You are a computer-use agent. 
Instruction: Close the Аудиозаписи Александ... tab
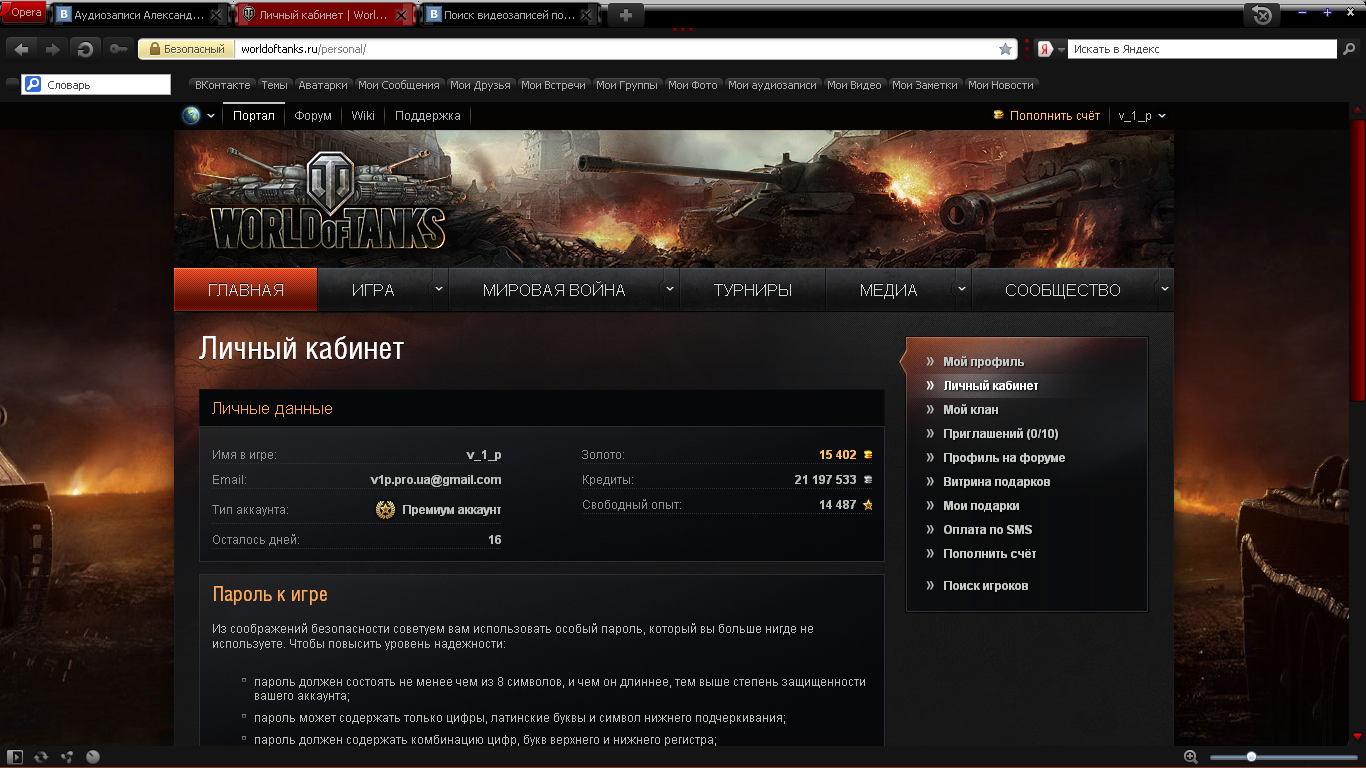tap(215, 15)
